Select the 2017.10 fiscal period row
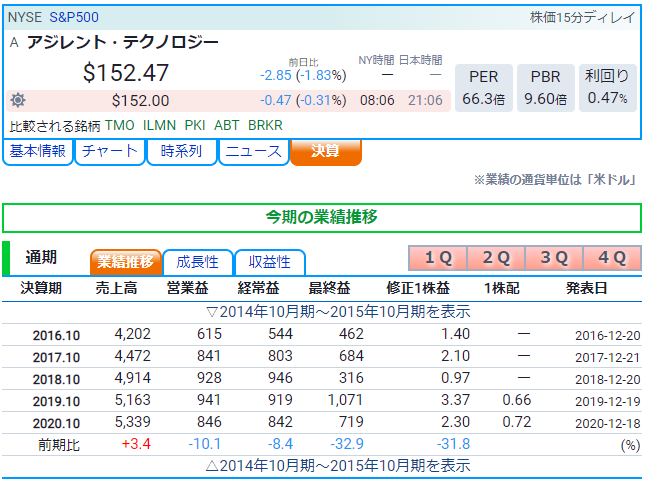This screenshot has height=479, width=653. 322,357
